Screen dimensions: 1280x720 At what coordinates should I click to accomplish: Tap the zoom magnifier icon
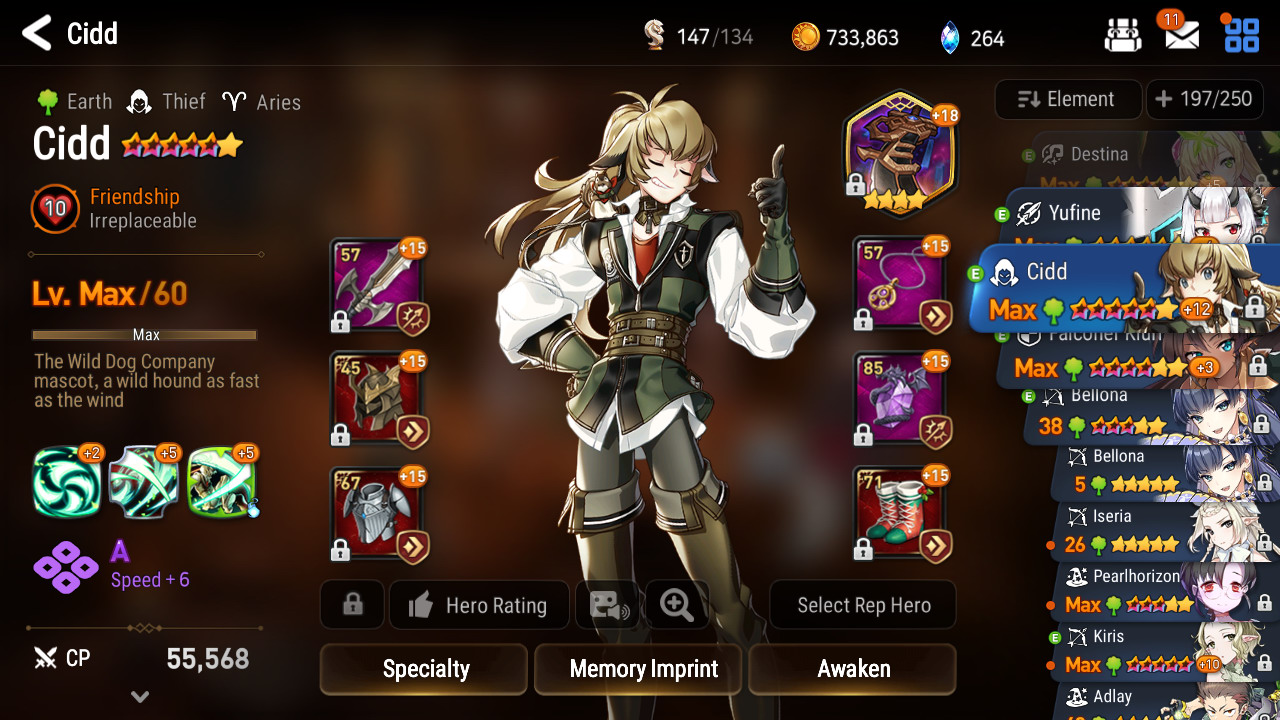tap(677, 605)
